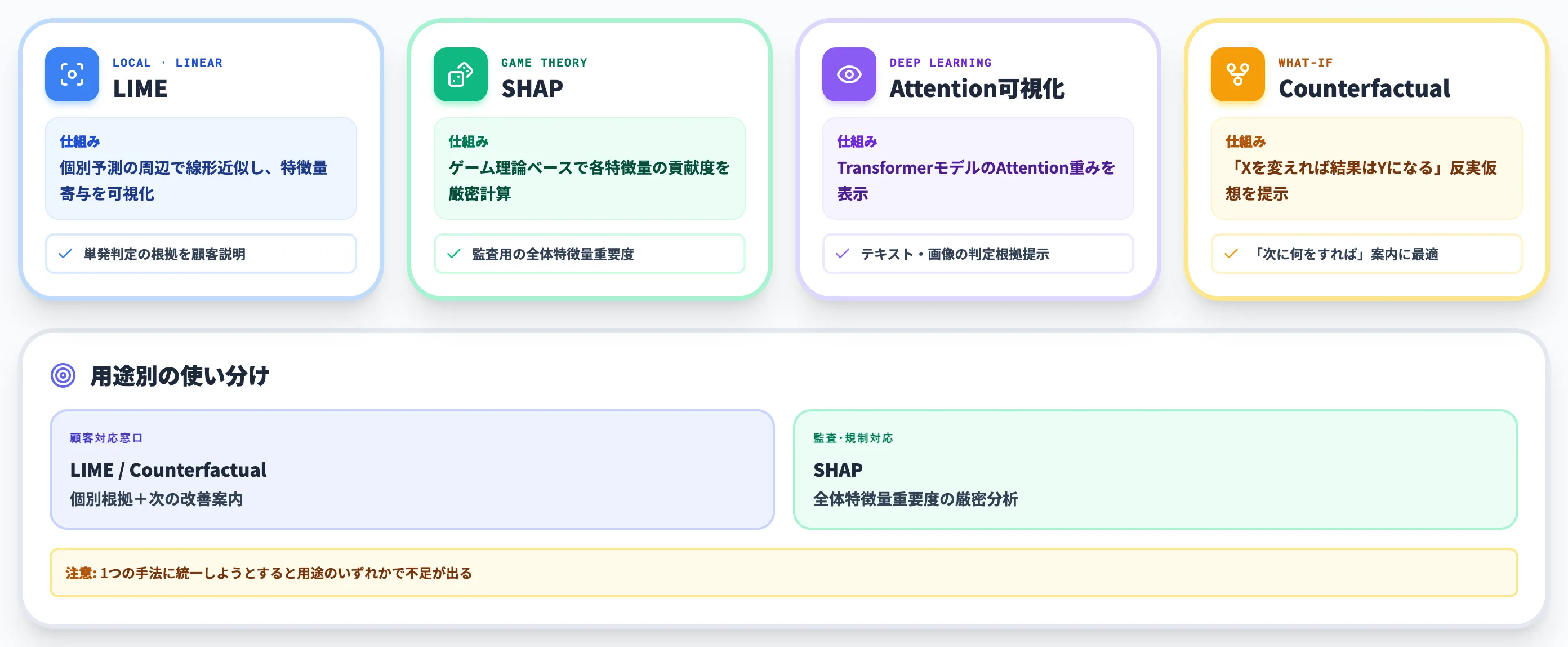
Task: Click the WHAT-IF label
Action: 1306,62
